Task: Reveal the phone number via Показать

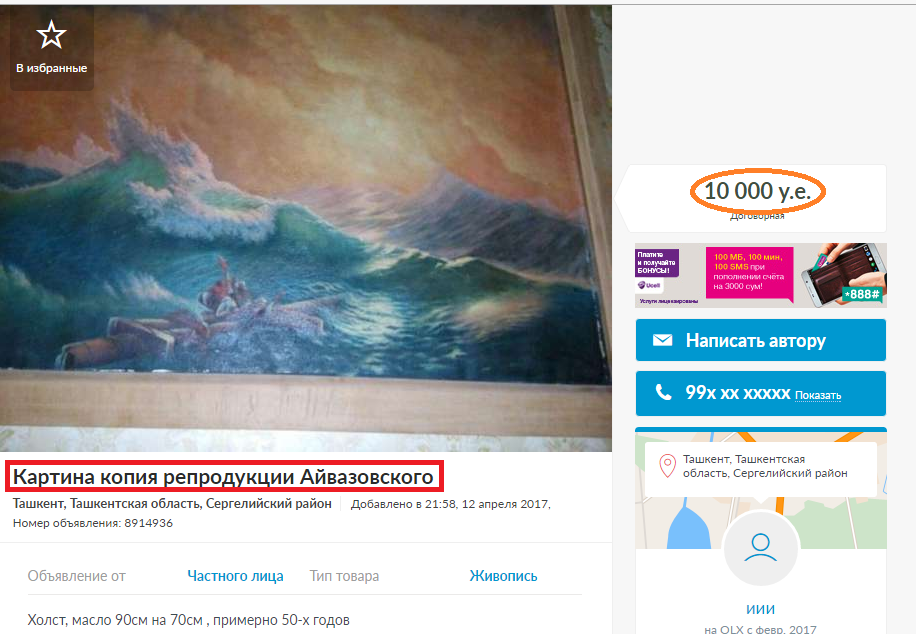Action: pyautogui.click(x=818, y=396)
